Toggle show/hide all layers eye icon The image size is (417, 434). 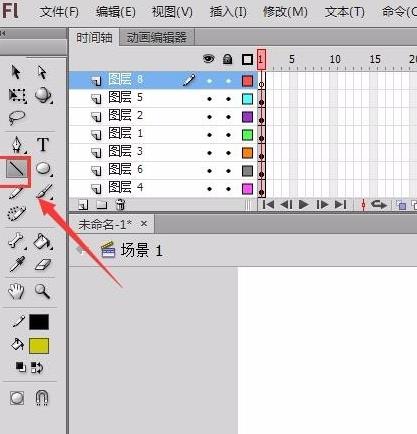point(209,59)
